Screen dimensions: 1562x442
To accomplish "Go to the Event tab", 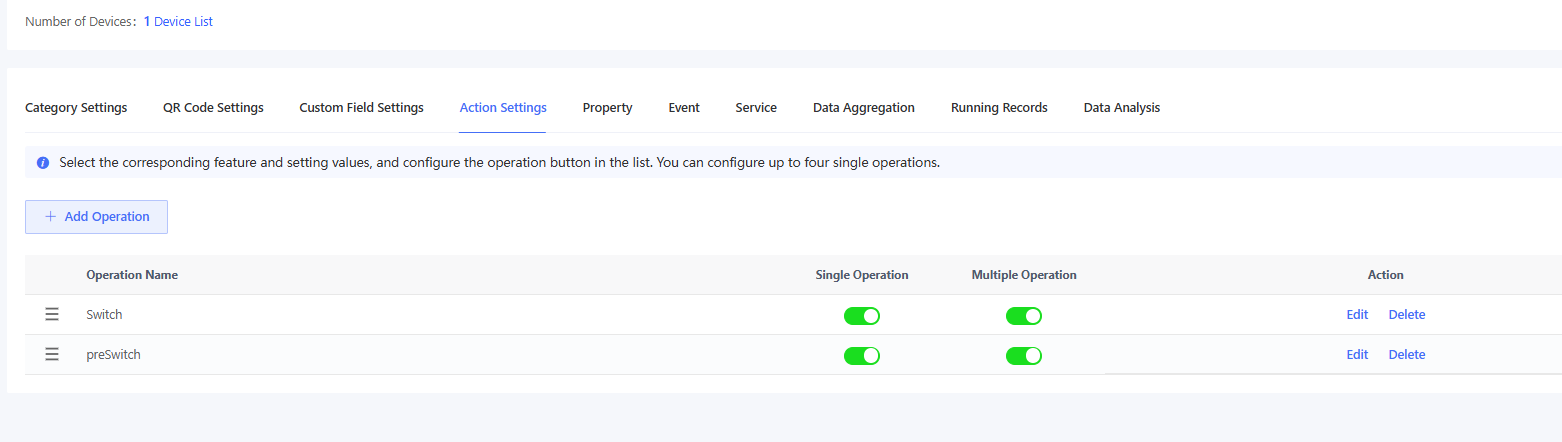I will 684,108.
